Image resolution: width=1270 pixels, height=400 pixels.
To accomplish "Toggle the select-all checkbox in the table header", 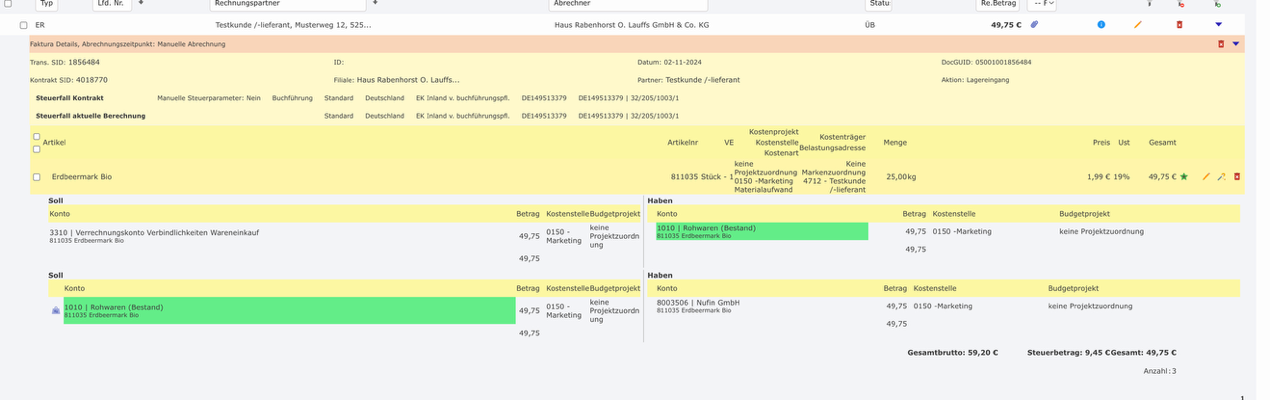I will click(x=9, y=4).
